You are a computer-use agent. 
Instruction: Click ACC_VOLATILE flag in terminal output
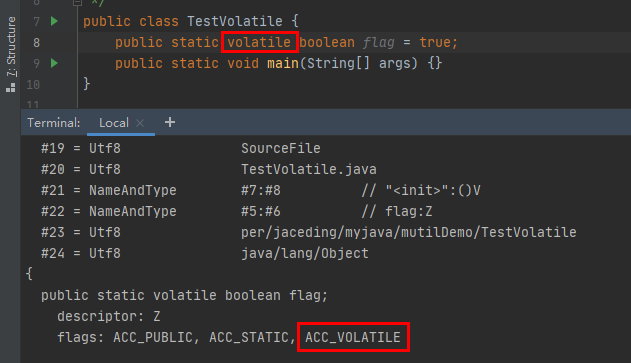point(353,337)
